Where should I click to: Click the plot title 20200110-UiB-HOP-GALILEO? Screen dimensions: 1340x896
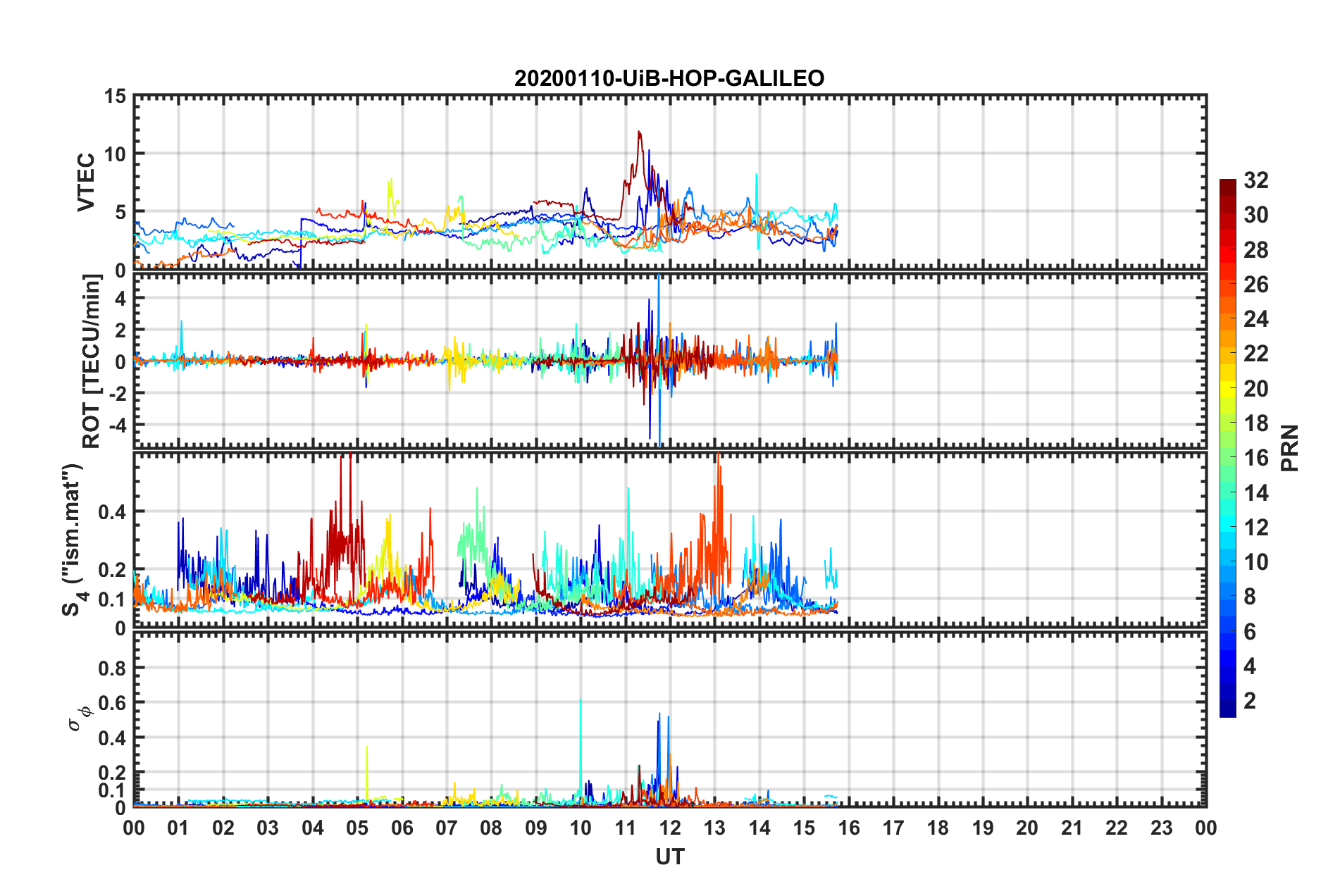click(669, 78)
